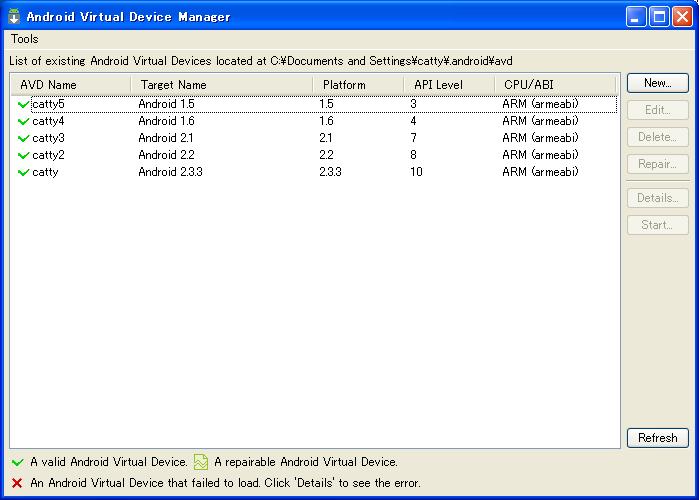Click the Android 2.3.3 target name cell
The image size is (699, 500).
pos(170,172)
